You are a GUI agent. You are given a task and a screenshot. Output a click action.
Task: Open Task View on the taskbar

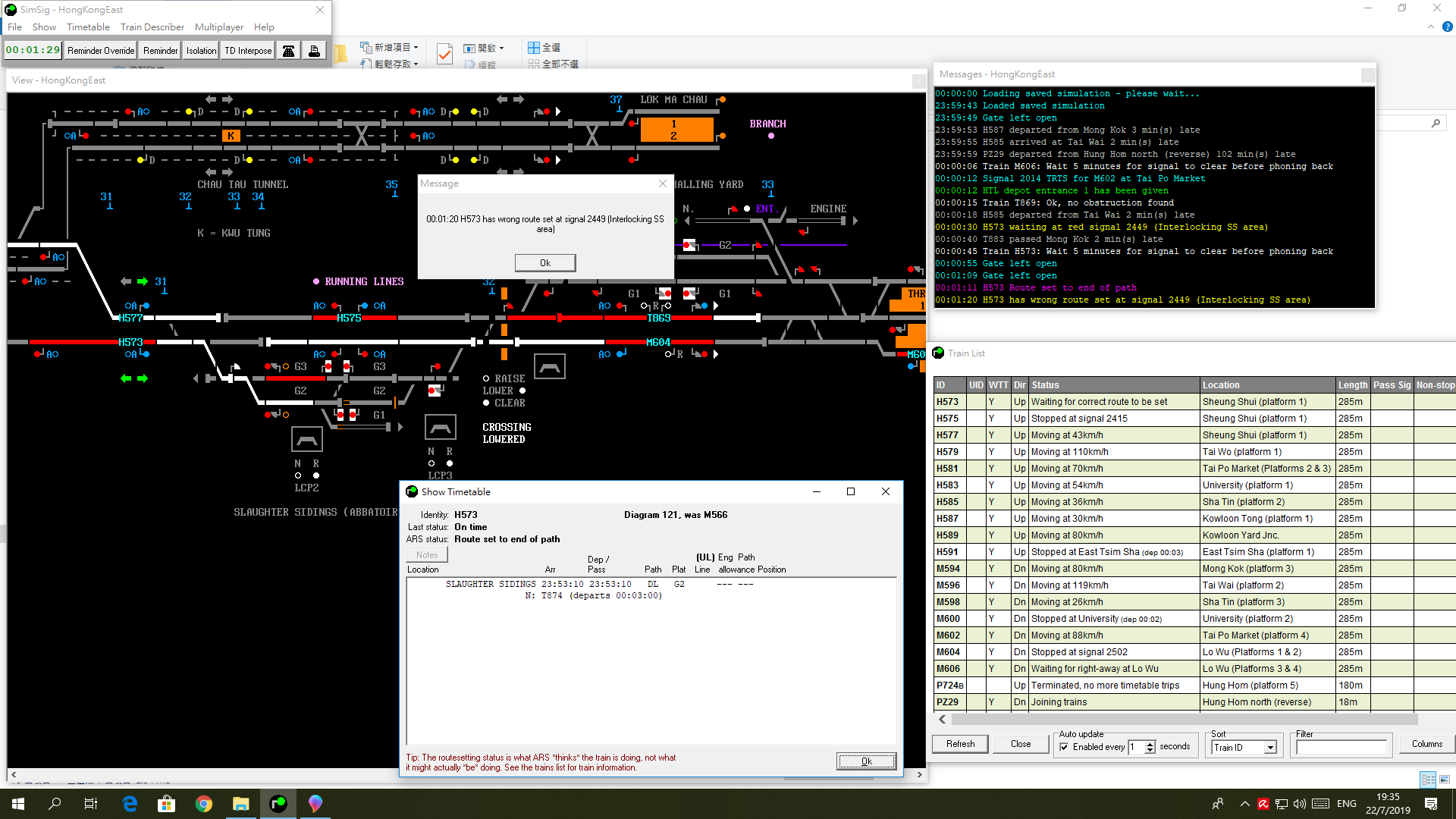coord(91,804)
